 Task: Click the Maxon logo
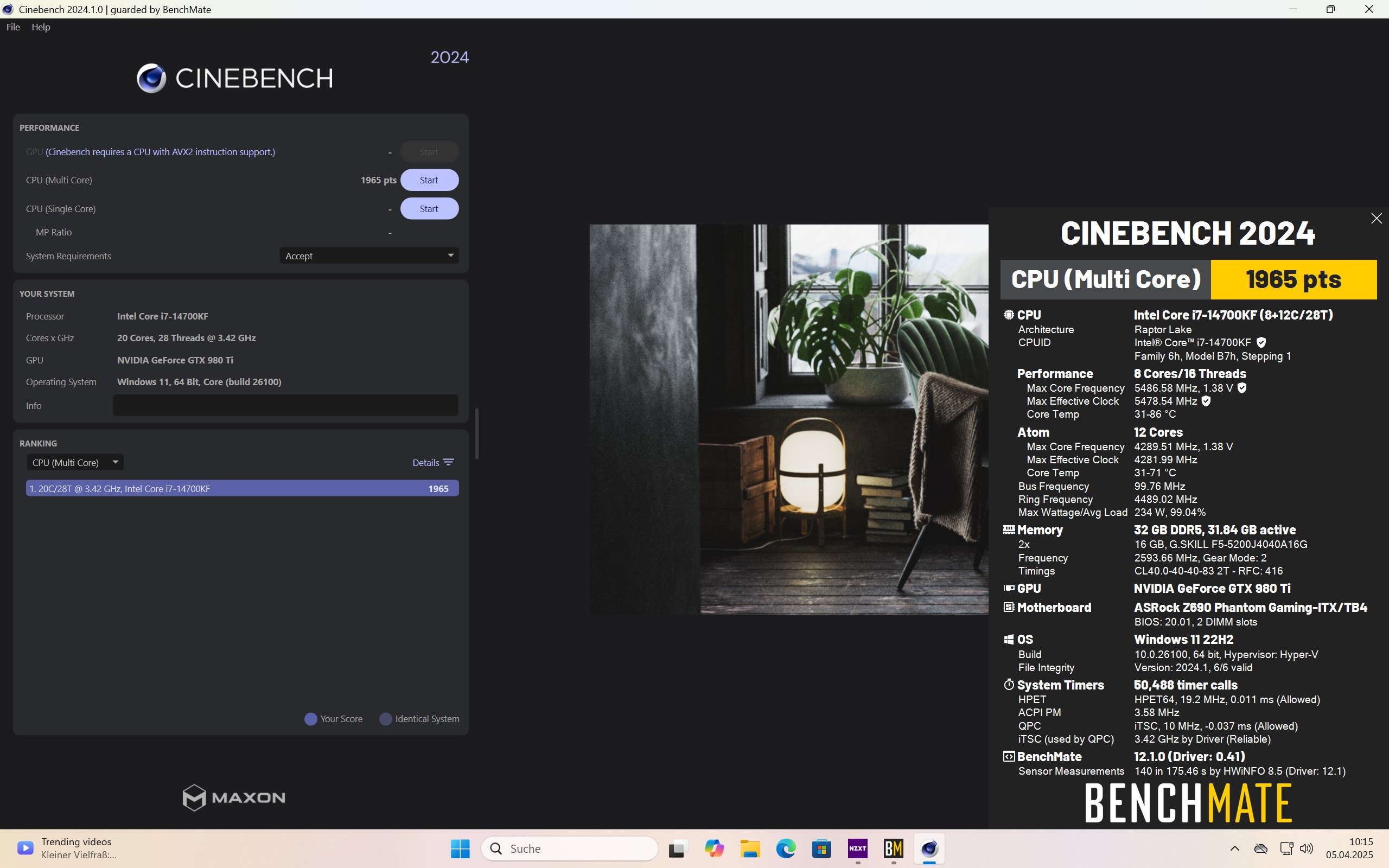[x=234, y=797]
